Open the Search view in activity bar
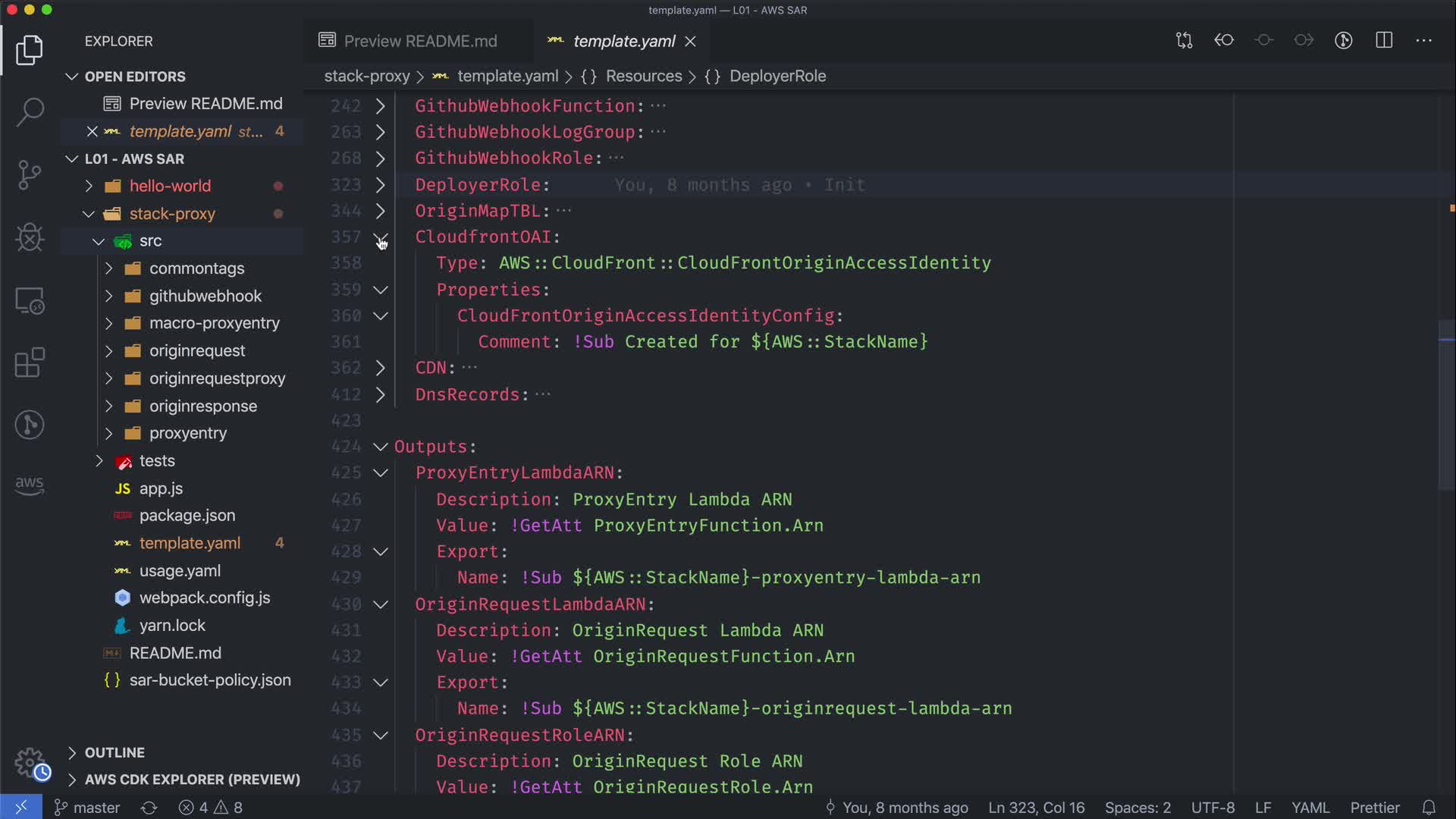Viewport: 1456px width, 819px height. click(30, 112)
